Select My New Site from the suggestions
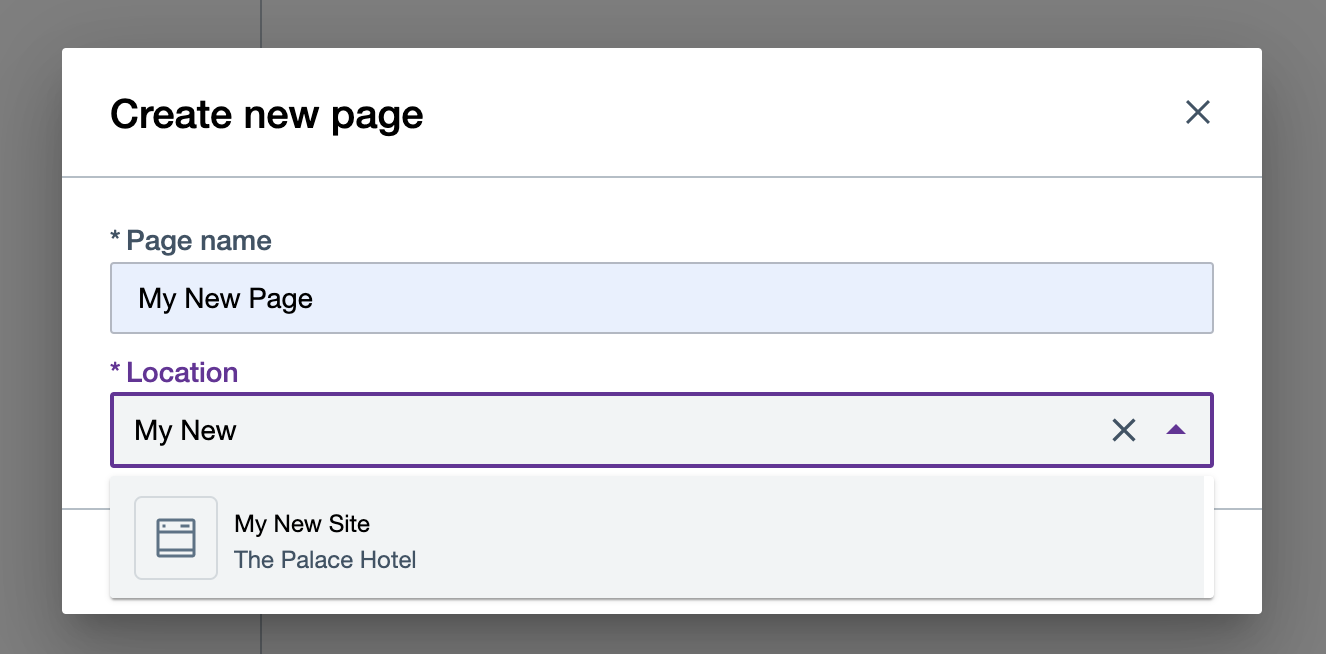Image resolution: width=1326 pixels, height=654 pixels. pyautogui.click(x=302, y=524)
